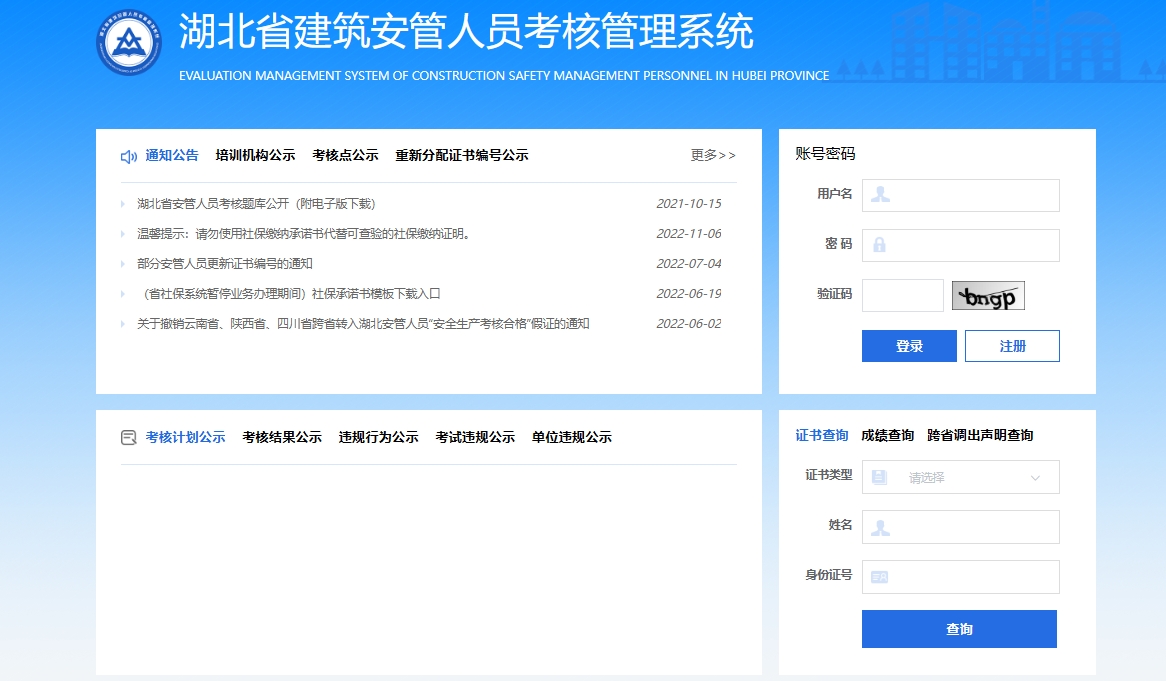Open the 跨省调出声明查询 tab

pyautogui.click(x=980, y=435)
